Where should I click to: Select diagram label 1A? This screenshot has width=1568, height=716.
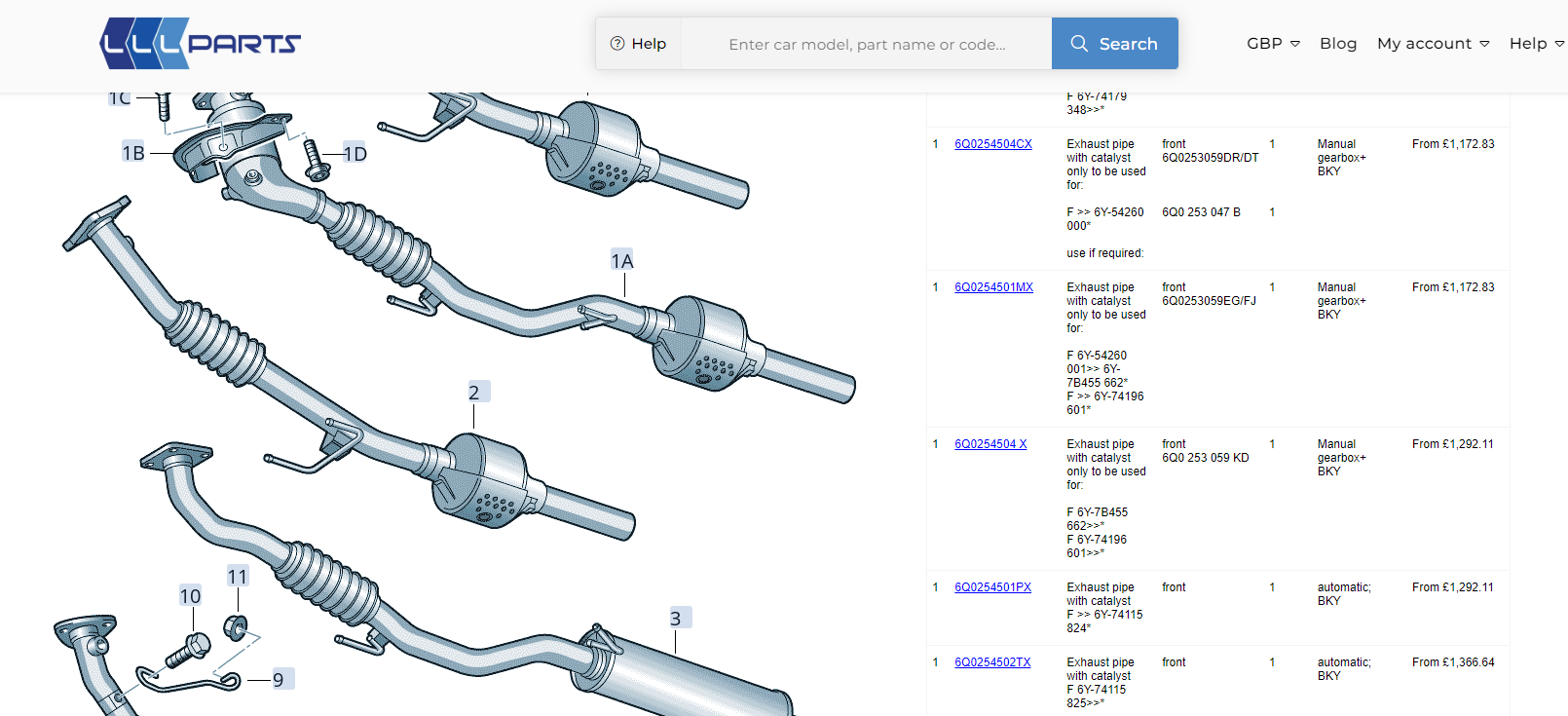click(x=622, y=260)
